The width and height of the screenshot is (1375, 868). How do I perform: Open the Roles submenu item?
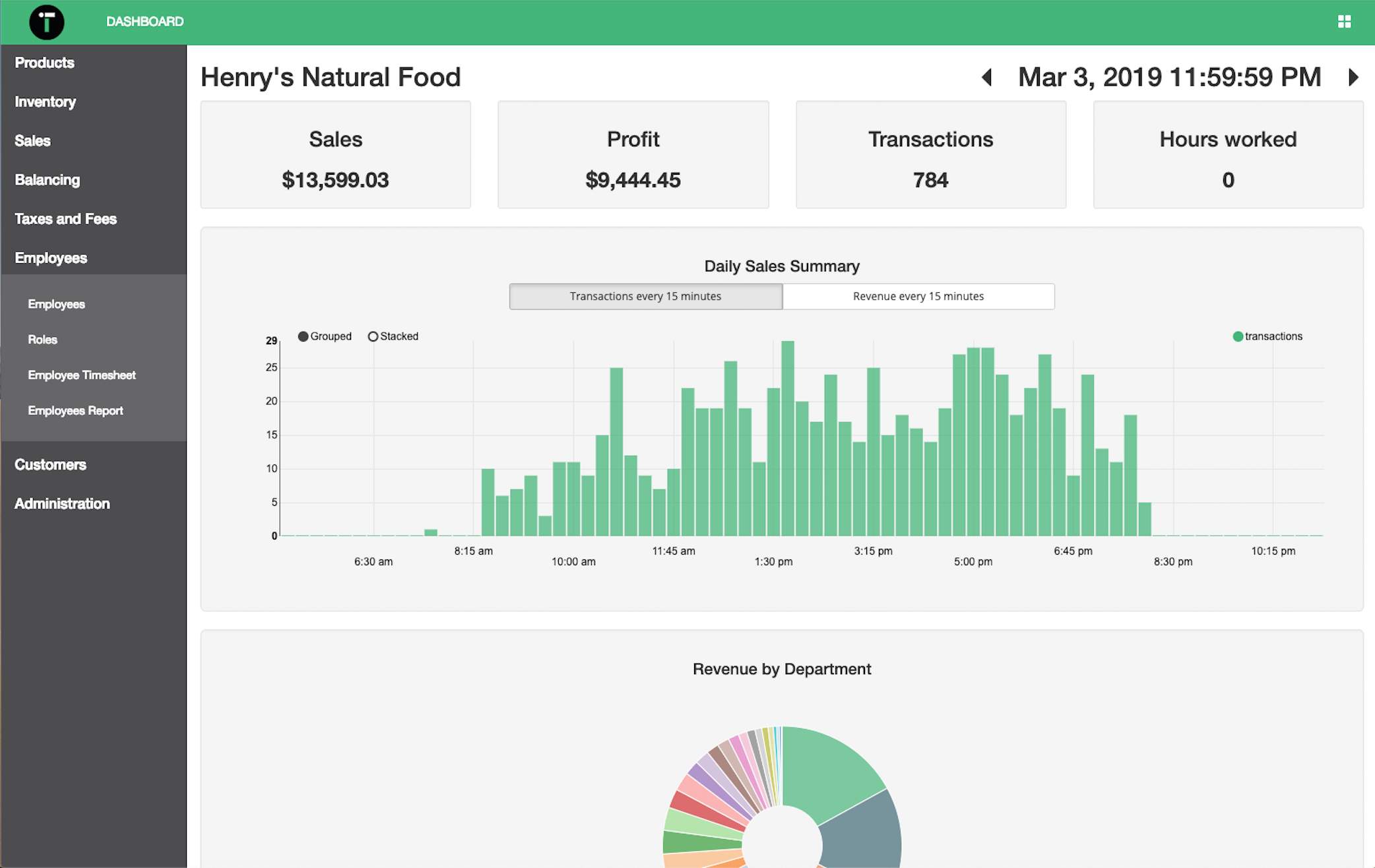(x=42, y=340)
